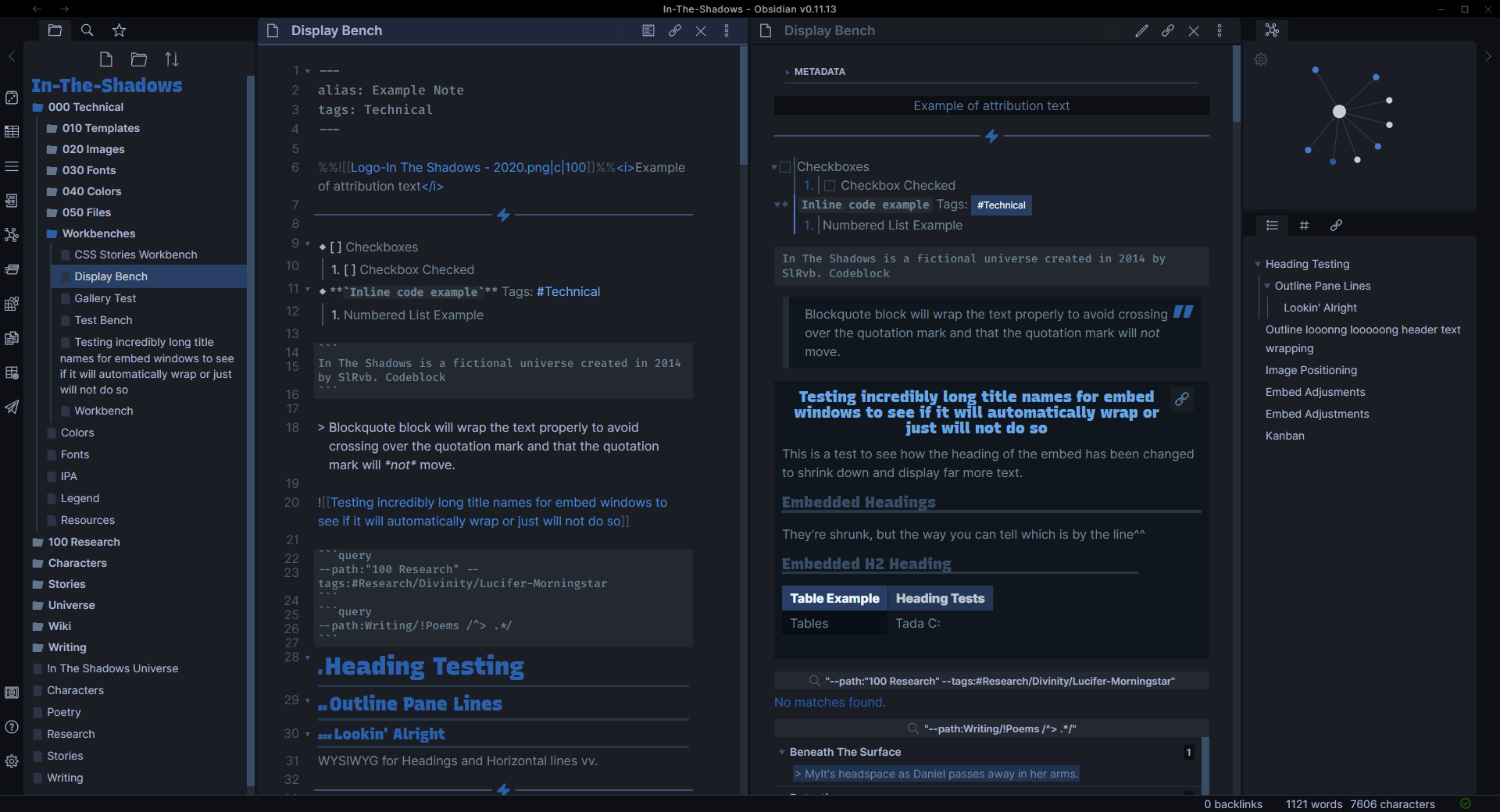Open Obsidian settings gear in left ribbon

(12, 761)
